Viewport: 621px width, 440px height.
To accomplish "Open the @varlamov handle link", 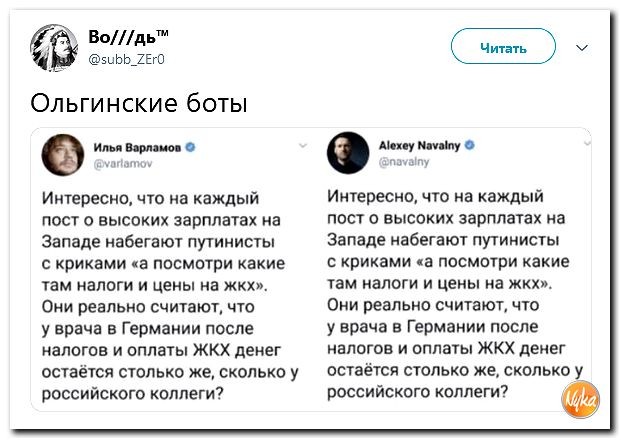I will (121, 161).
